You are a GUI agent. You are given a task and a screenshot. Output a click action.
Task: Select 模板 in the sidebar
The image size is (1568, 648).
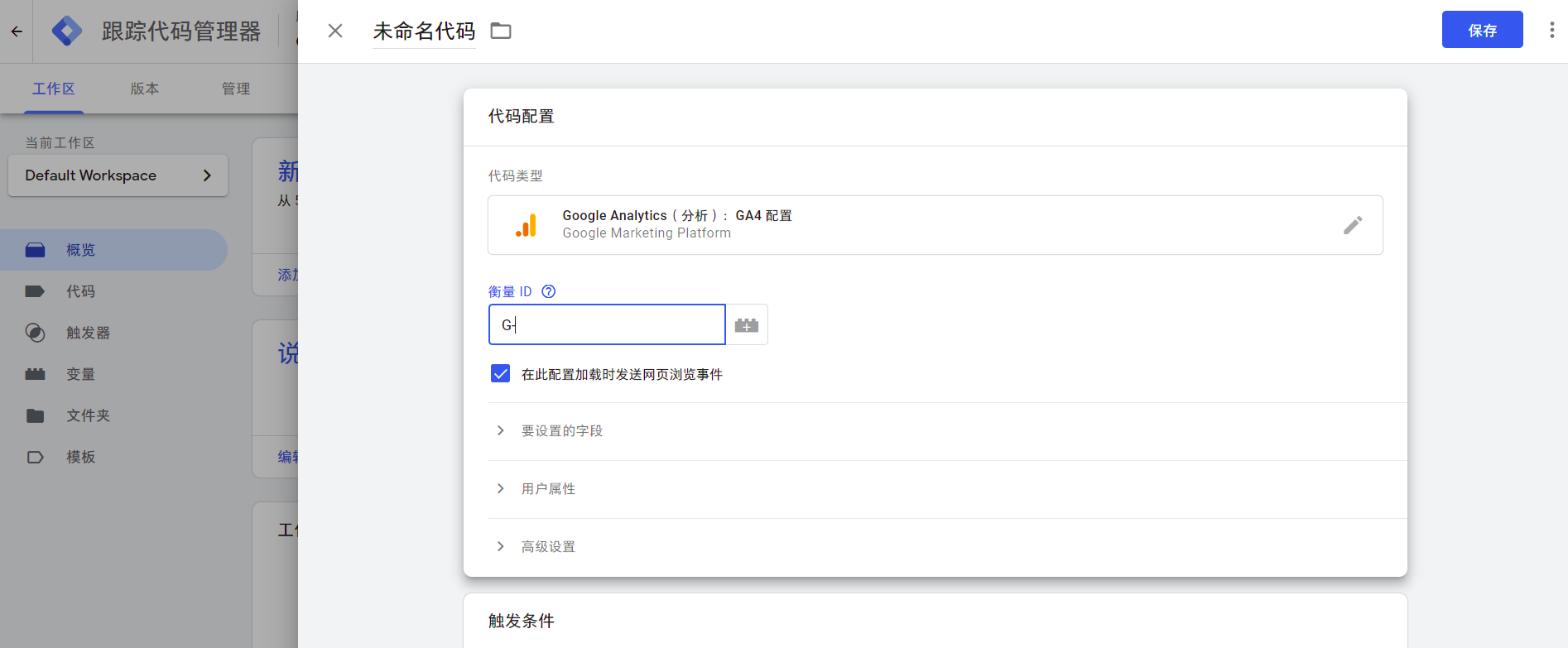click(x=113, y=457)
